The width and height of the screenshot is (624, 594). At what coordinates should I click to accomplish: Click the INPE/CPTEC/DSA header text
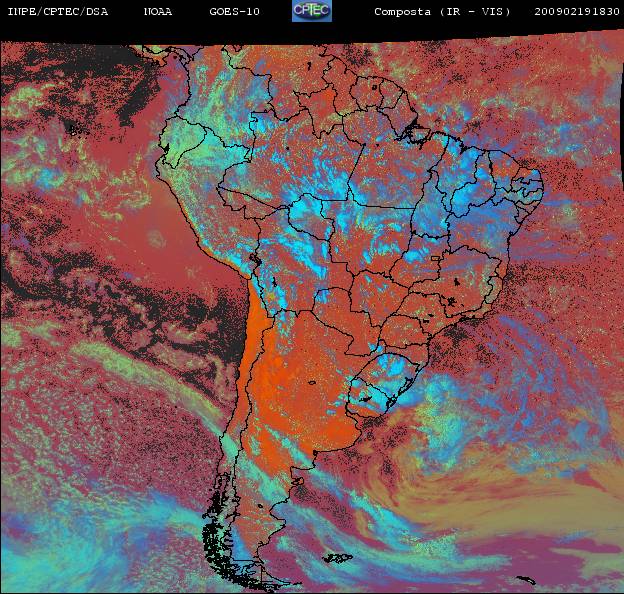tap(58, 12)
